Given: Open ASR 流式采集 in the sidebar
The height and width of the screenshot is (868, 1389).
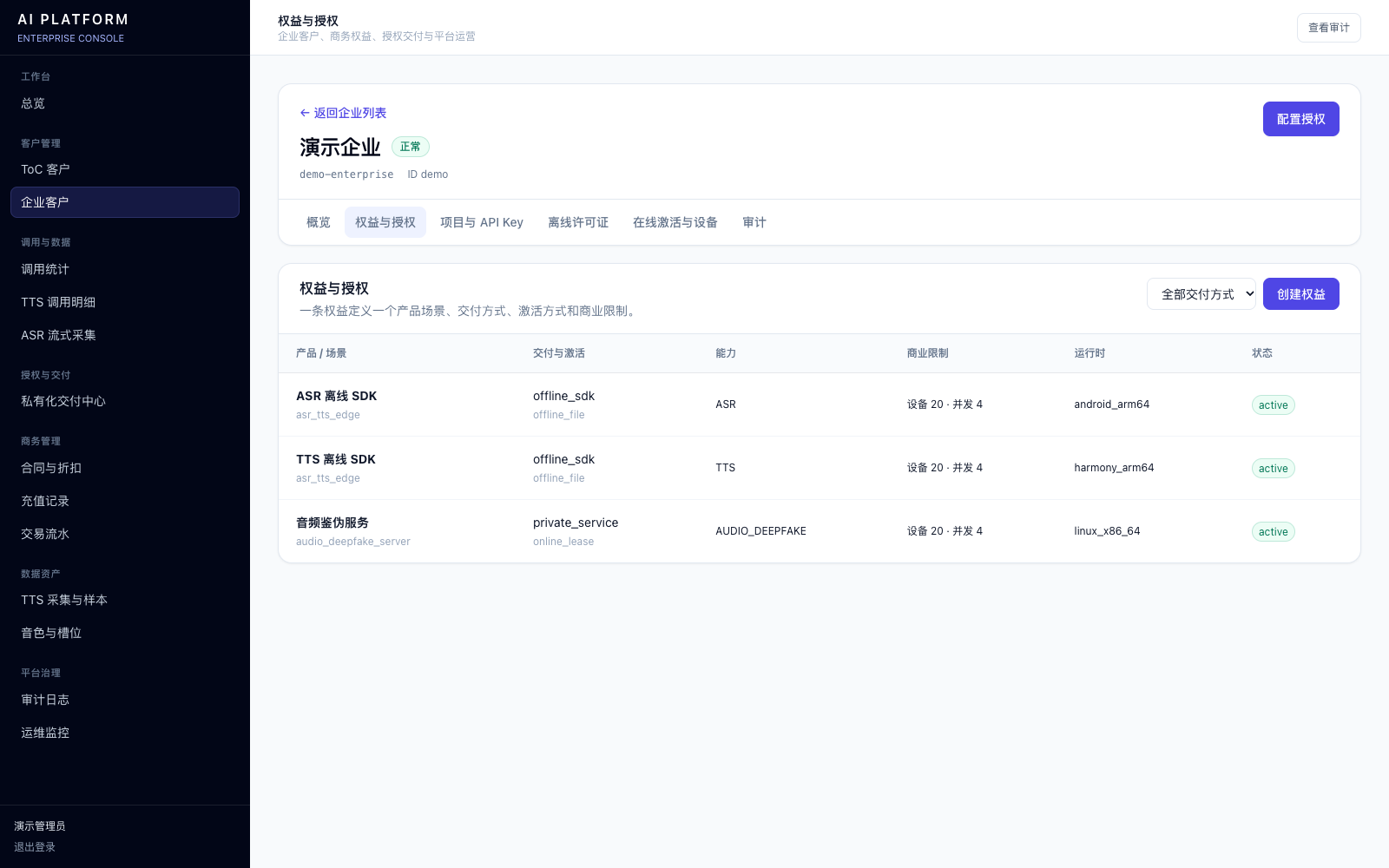Looking at the screenshot, I should click(x=125, y=335).
